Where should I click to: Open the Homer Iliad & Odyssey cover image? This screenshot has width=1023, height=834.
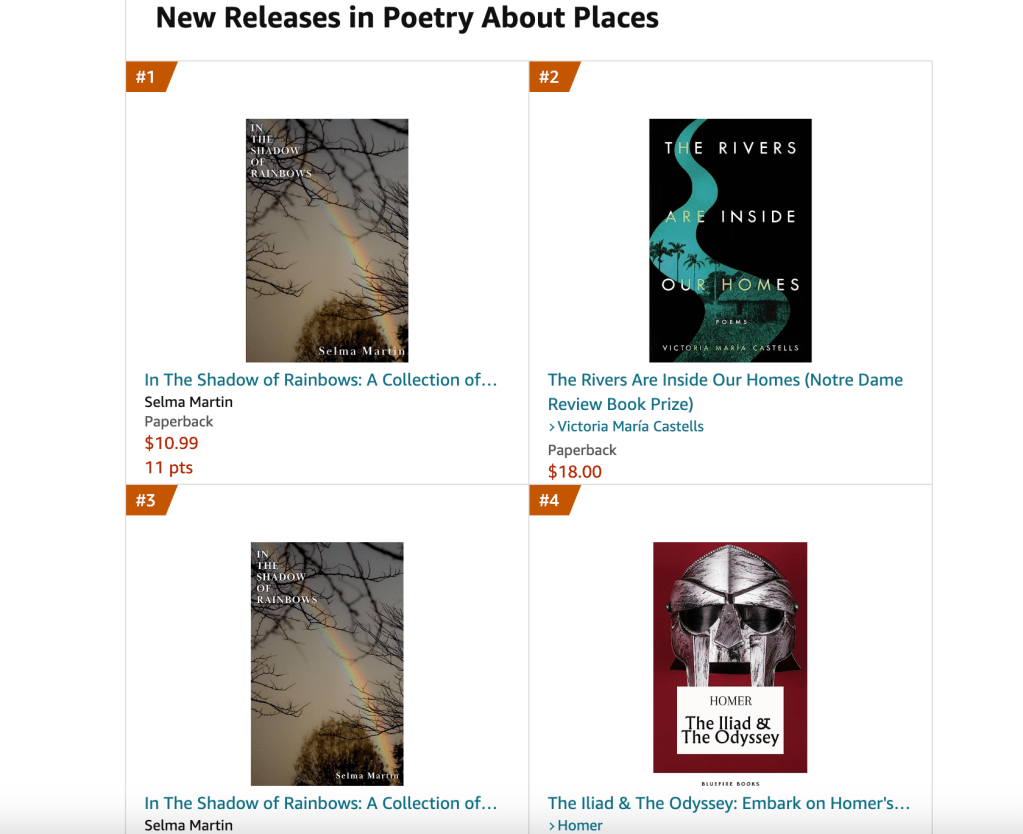tap(730, 657)
